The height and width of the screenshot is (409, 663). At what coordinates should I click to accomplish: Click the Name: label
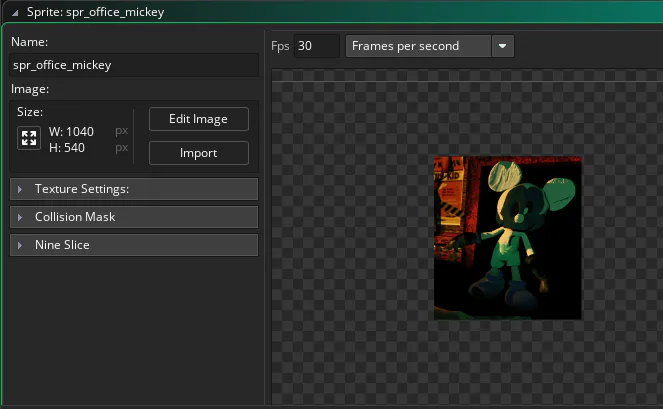pyautogui.click(x=29, y=42)
